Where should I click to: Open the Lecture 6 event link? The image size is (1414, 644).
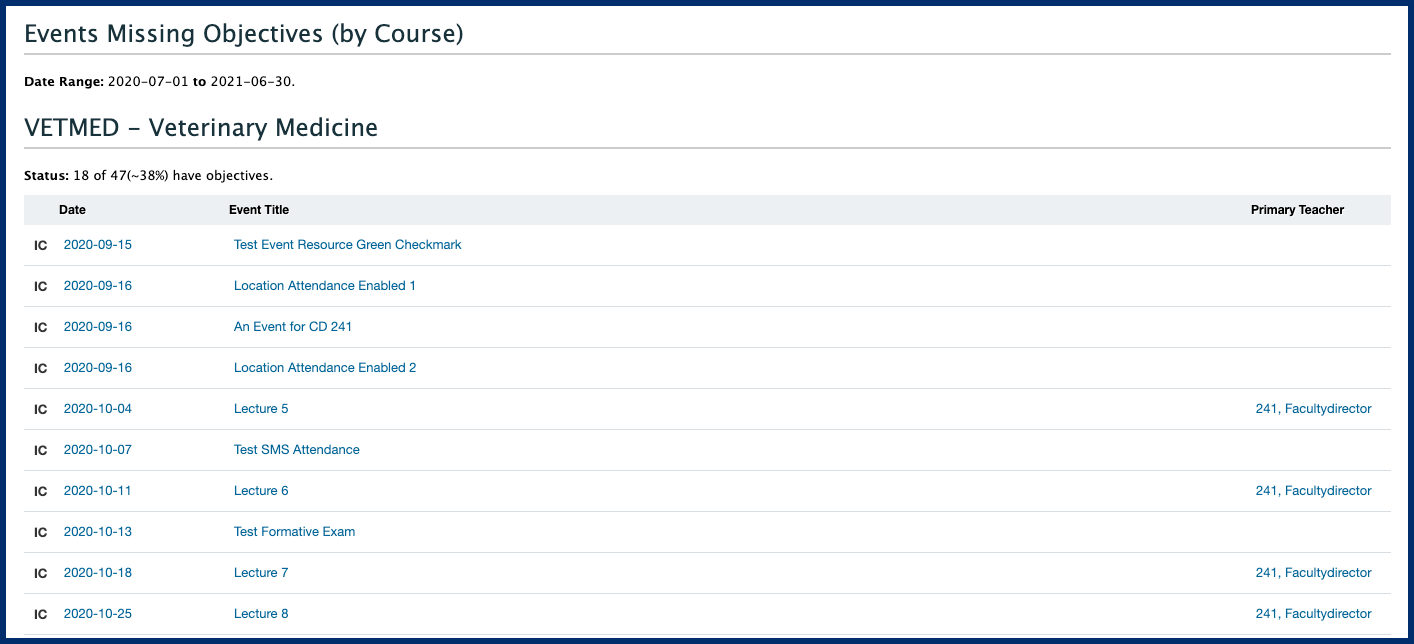point(261,491)
